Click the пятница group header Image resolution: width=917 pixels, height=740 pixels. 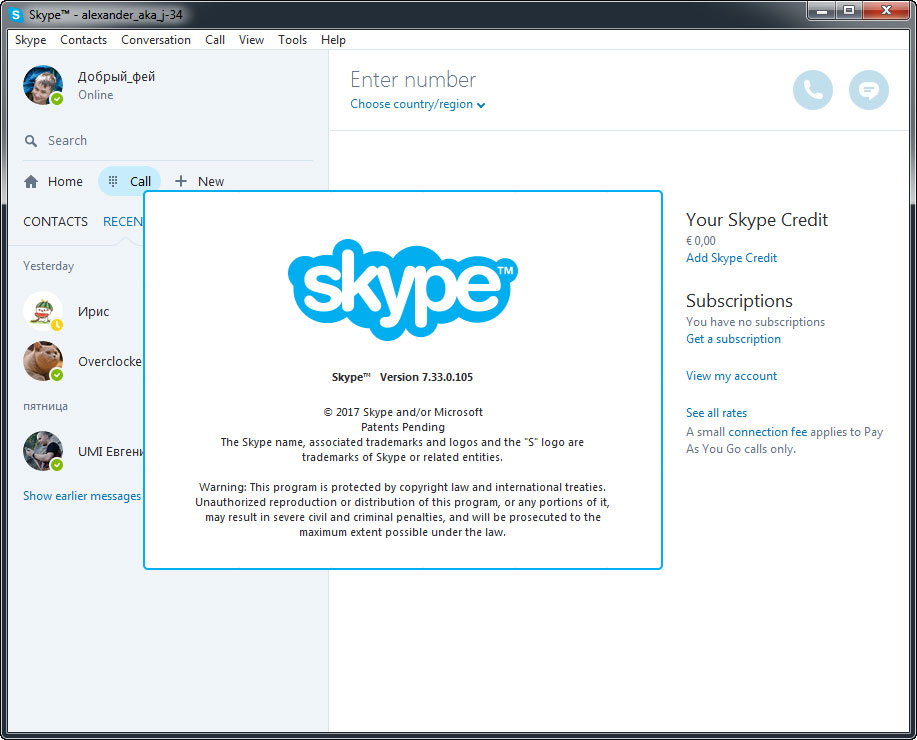click(x=46, y=406)
